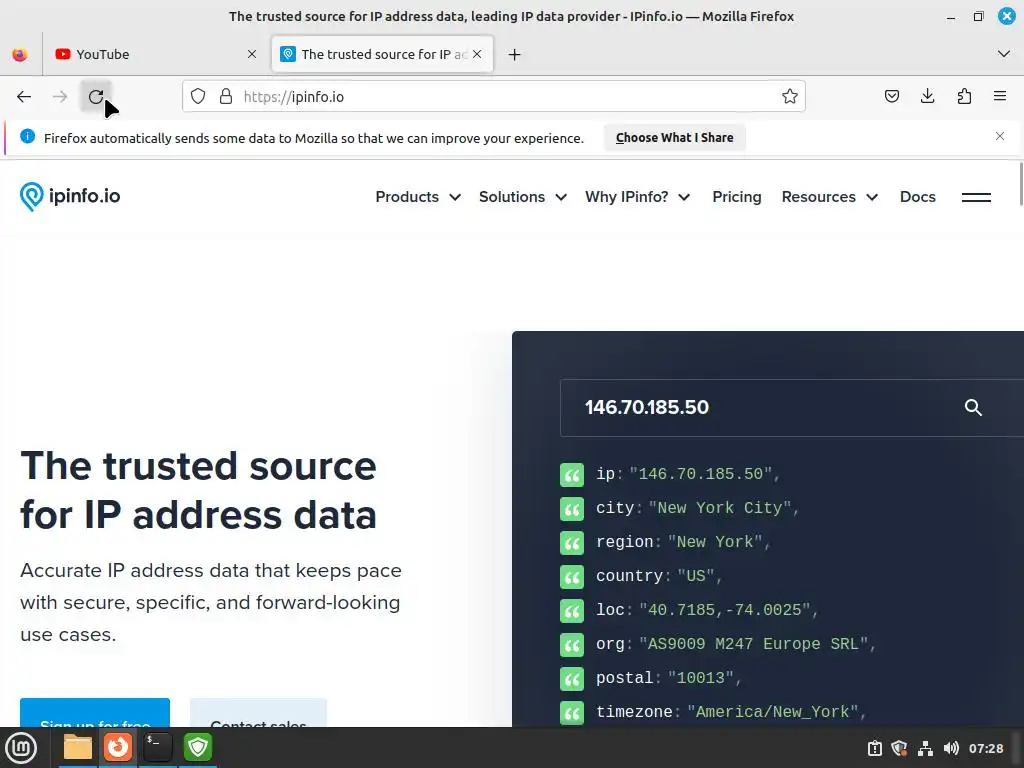Expand the Solutions dropdown menu
The height and width of the screenshot is (768, 1024).
(522, 197)
